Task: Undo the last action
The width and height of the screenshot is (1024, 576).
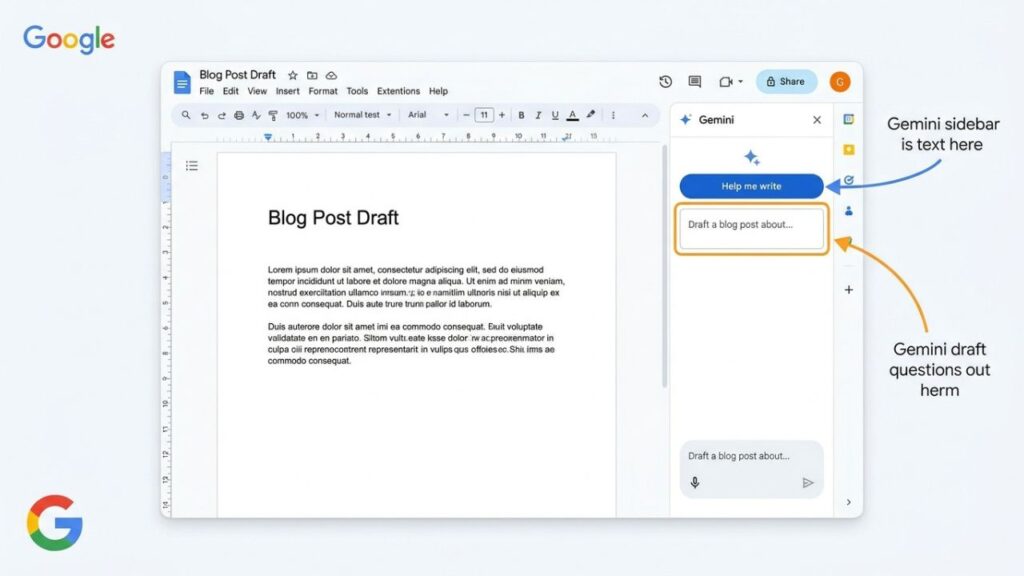Action: (204, 115)
